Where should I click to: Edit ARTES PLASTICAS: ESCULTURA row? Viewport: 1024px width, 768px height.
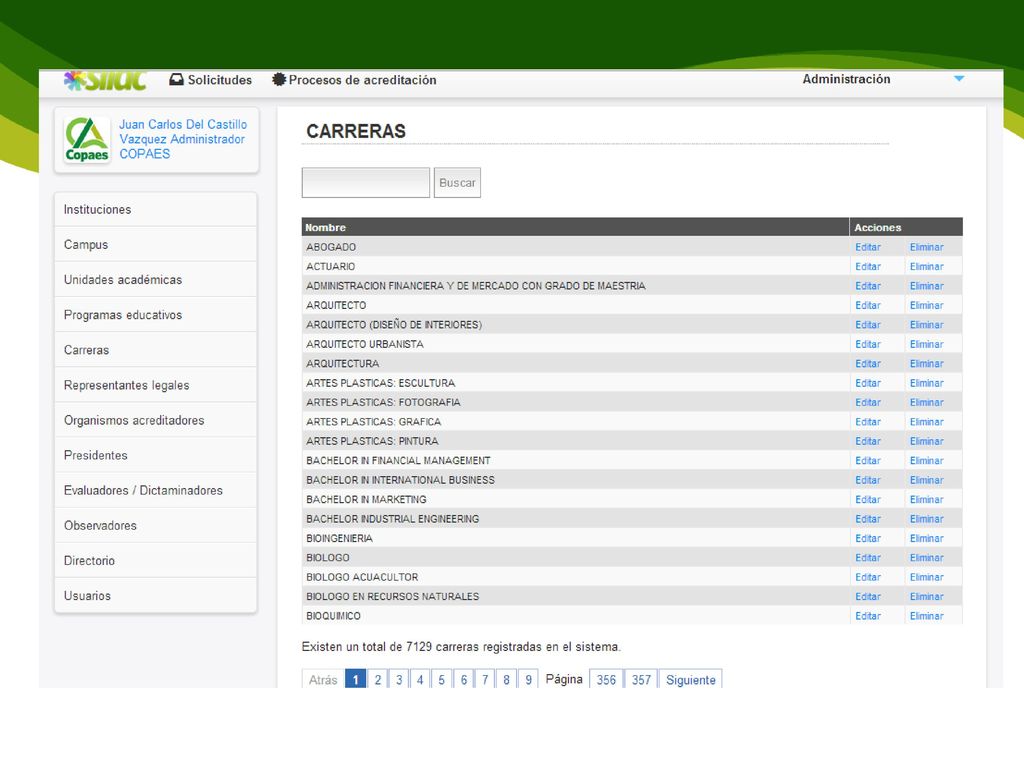coord(868,383)
